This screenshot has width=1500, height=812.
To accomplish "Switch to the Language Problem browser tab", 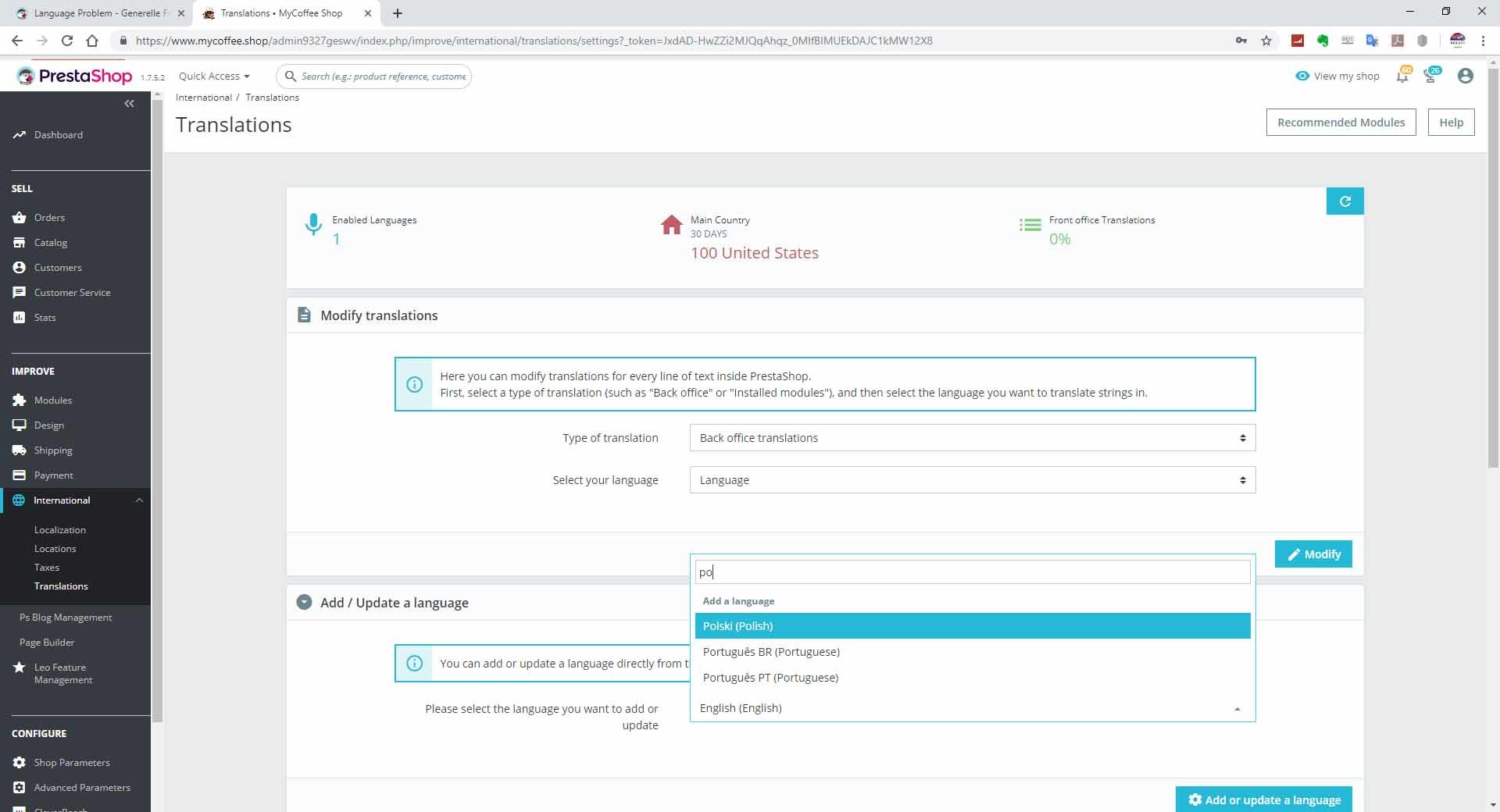I will pos(100,13).
